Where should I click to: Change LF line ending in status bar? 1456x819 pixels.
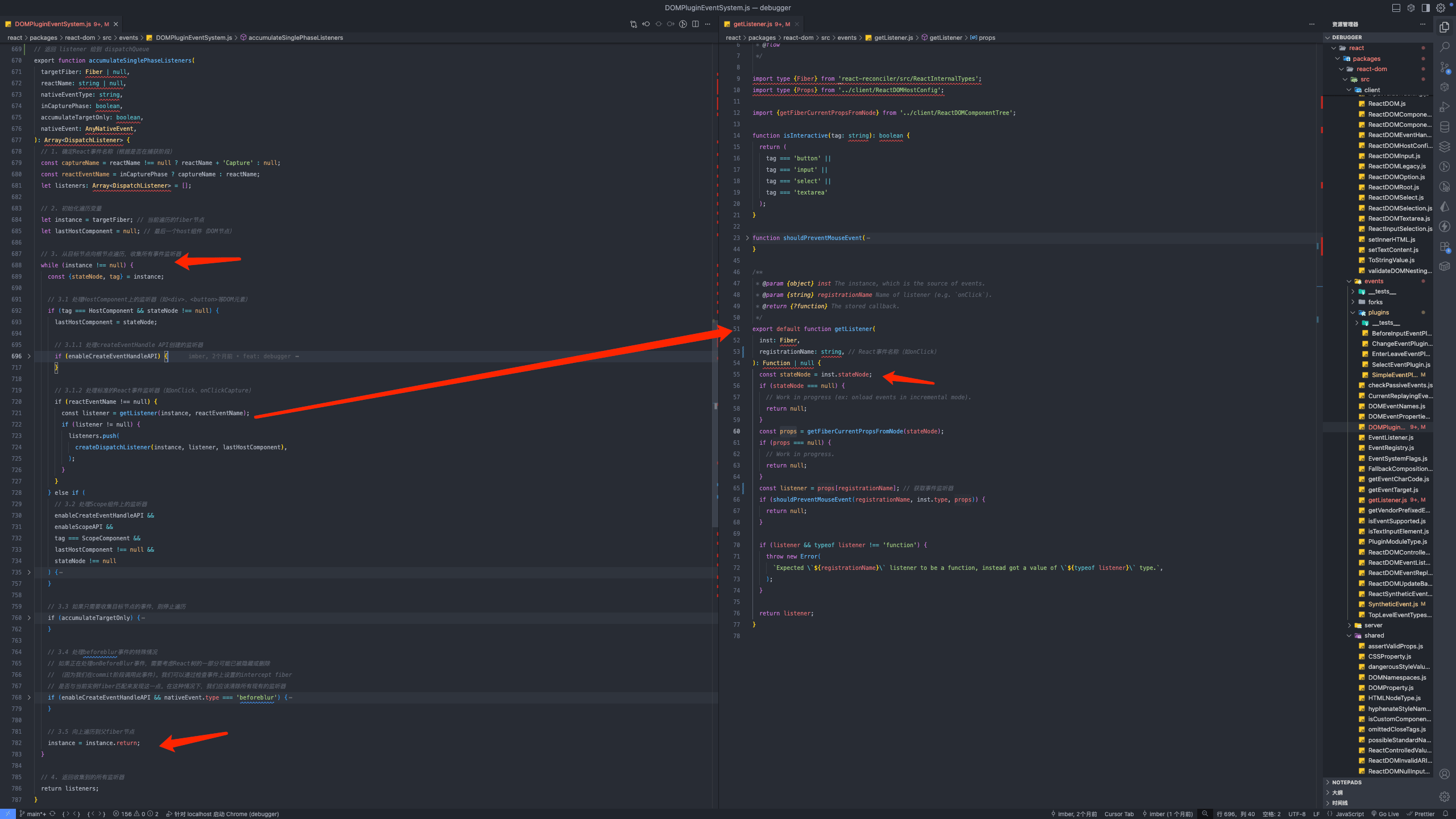pyautogui.click(x=1316, y=814)
